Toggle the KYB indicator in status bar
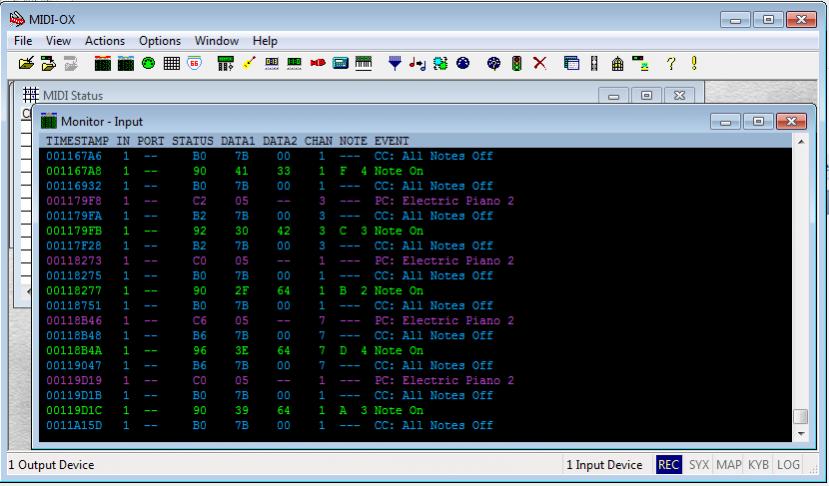 pos(759,465)
